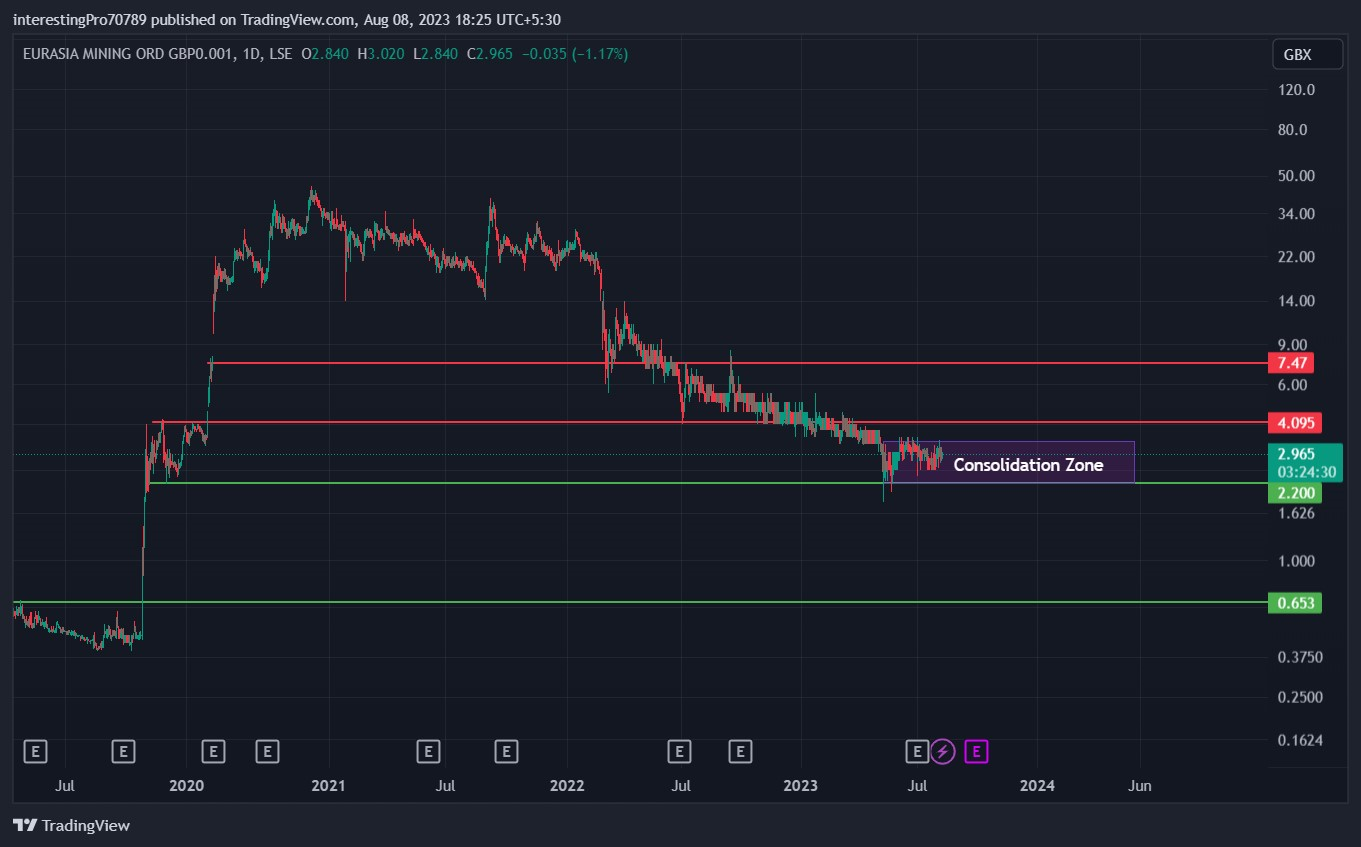Select the green 0.653 price label

[x=1294, y=603]
